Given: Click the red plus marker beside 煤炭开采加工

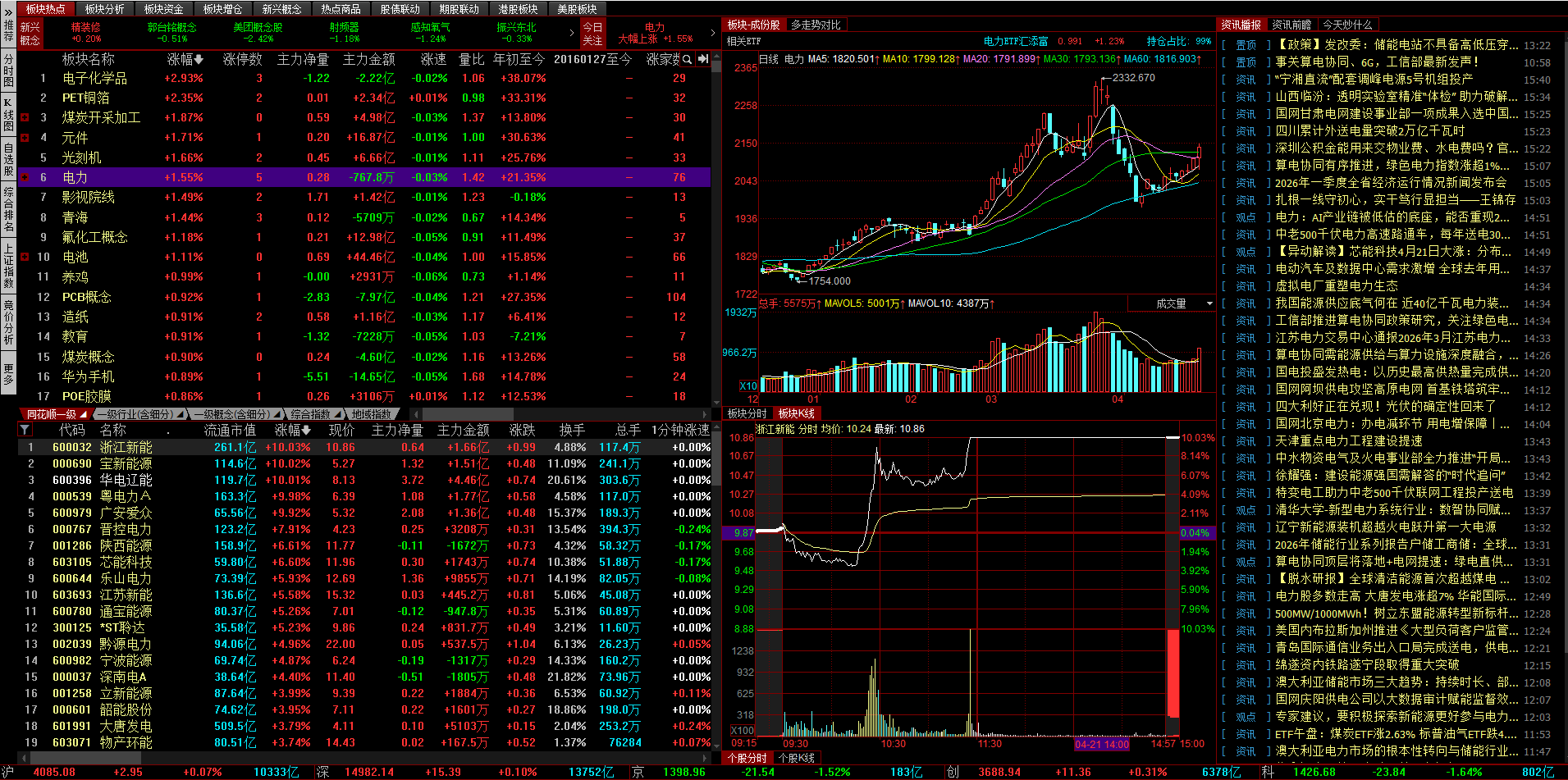Looking at the screenshot, I should [x=25, y=117].
